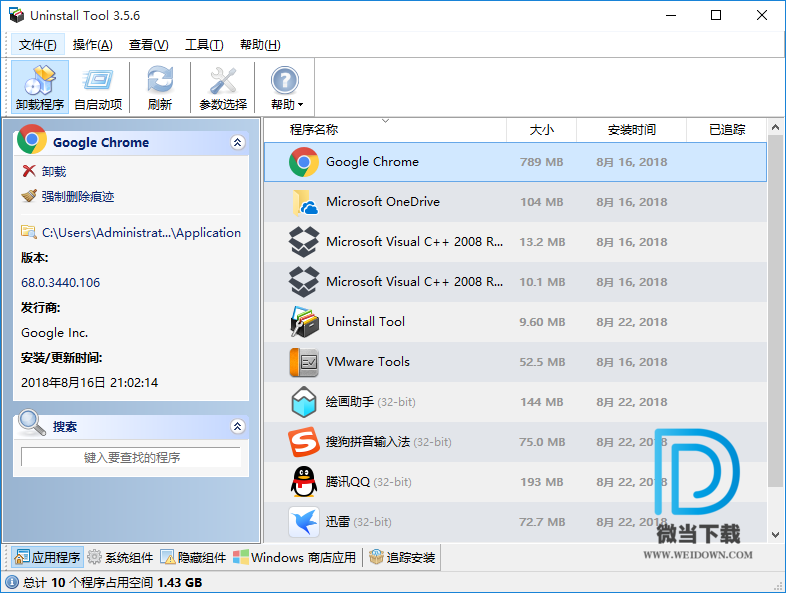The image size is (786, 593).
Task: Click the 75.0 MB size cell
Action: pos(542,442)
